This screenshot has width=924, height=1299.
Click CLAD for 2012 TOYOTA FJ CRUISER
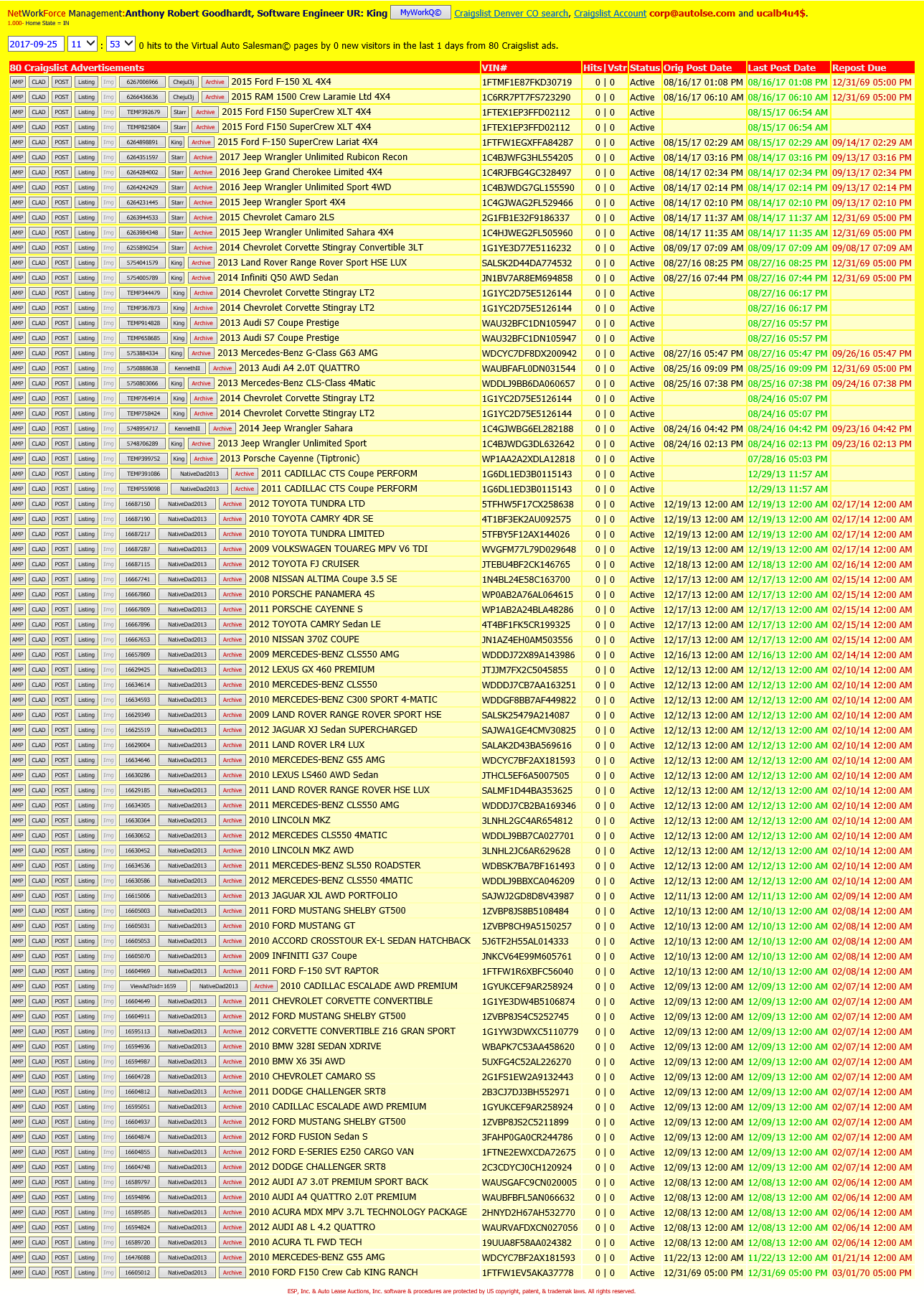39,564
